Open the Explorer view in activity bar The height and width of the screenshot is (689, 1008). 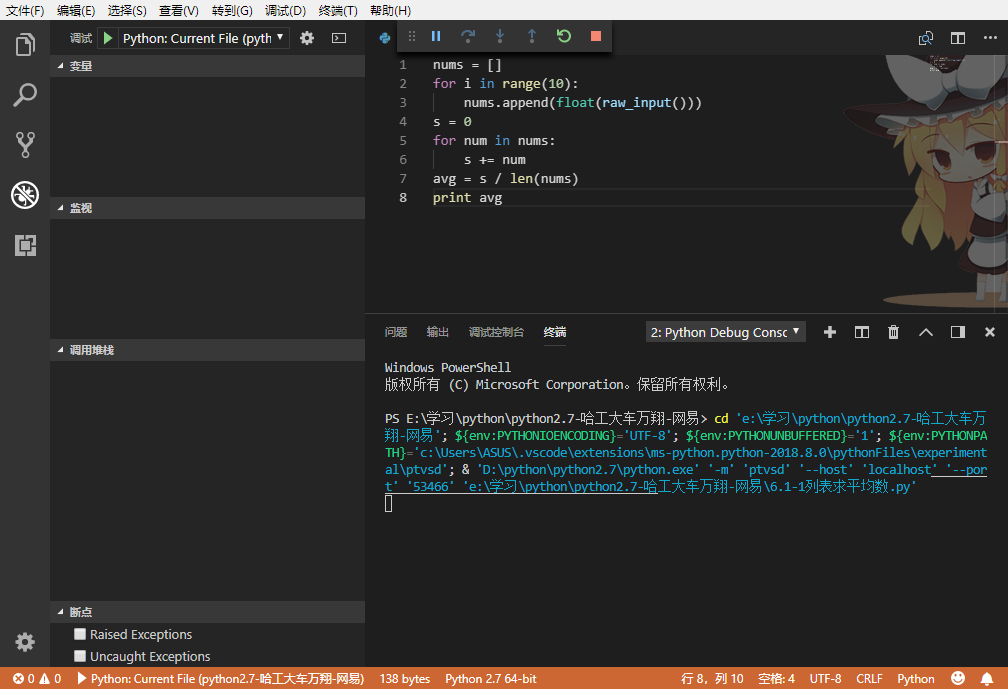point(25,45)
